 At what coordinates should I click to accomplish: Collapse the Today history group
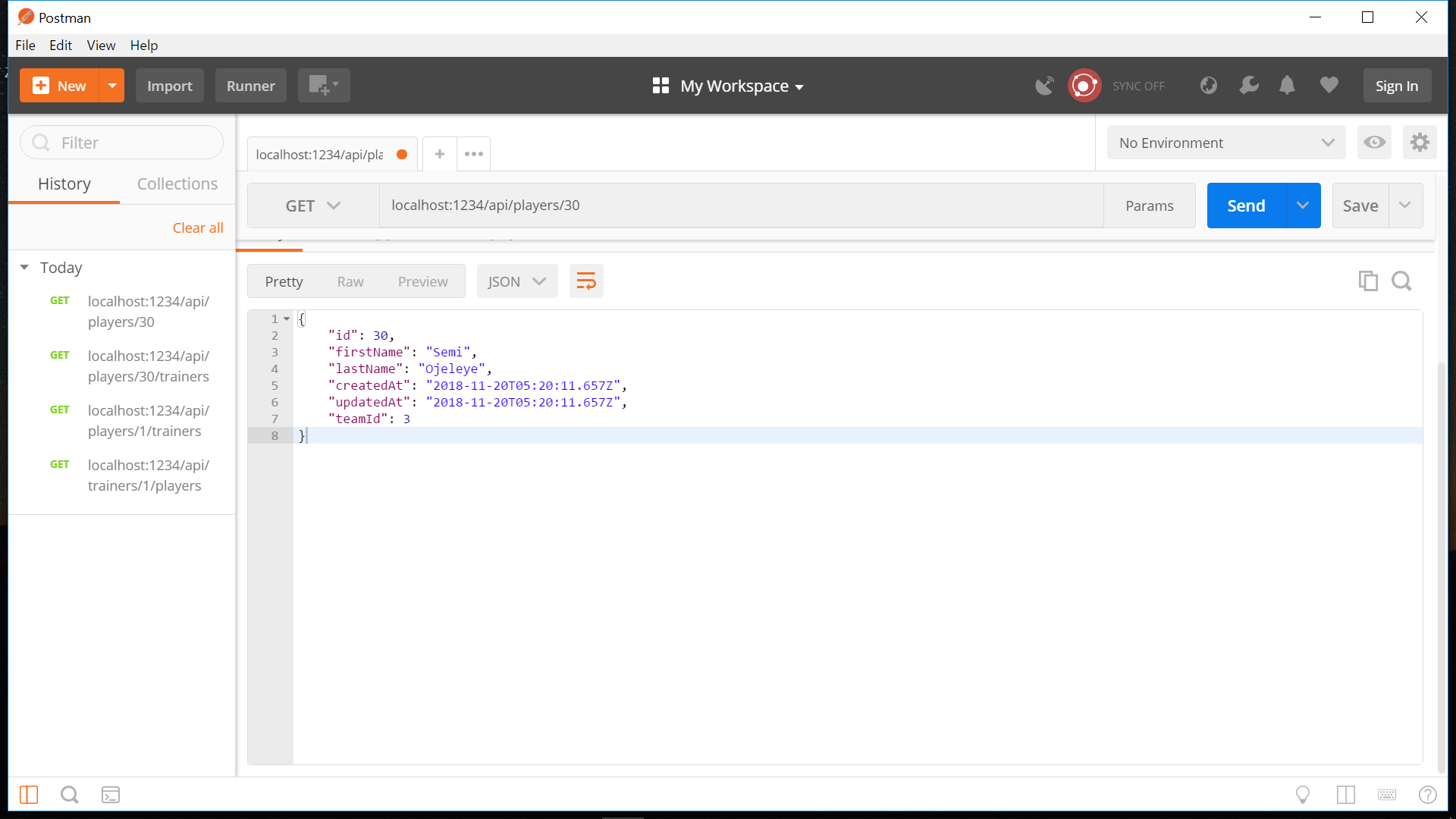click(x=24, y=268)
